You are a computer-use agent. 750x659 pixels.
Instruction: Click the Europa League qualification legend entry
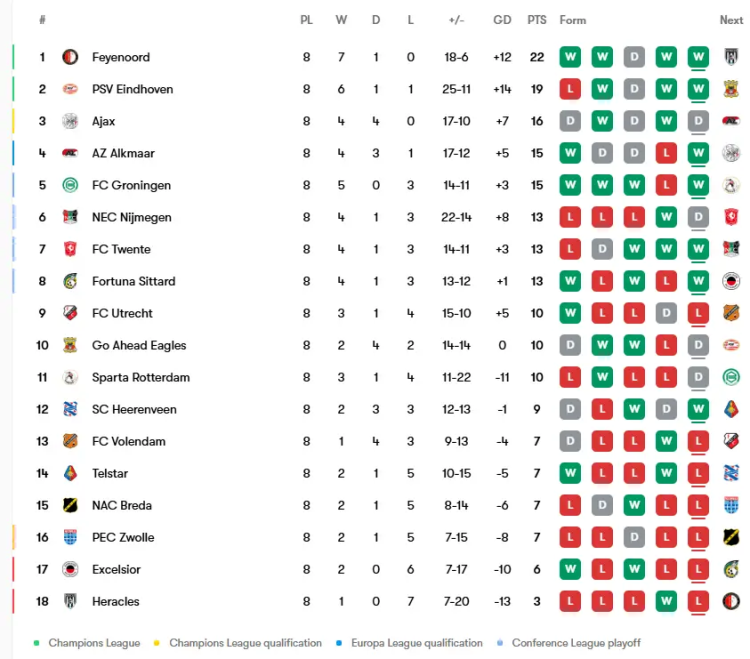coord(416,643)
